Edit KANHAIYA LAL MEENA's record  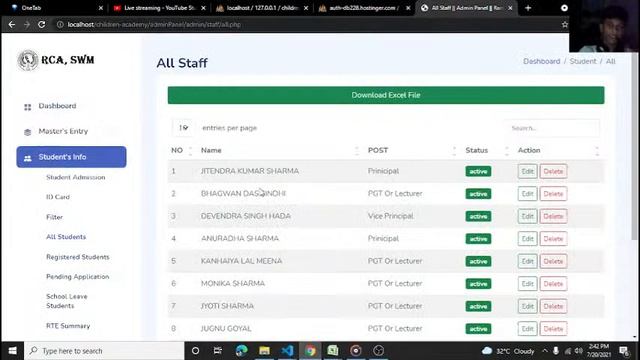click(x=527, y=261)
